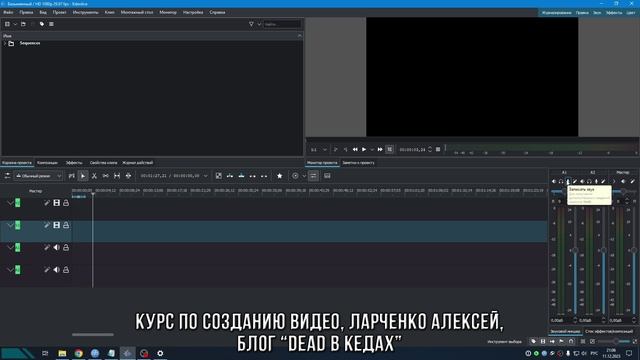Click the rewind button in project monitor
Screen dimensions: 640x360
[x=355, y=149]
